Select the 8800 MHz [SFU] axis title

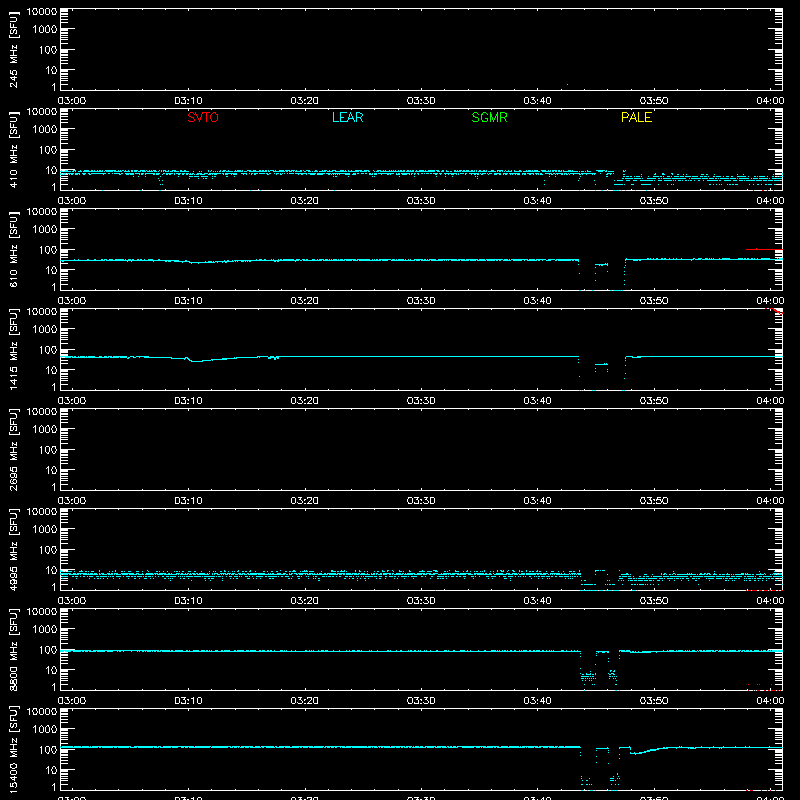(x=13, y=649)
